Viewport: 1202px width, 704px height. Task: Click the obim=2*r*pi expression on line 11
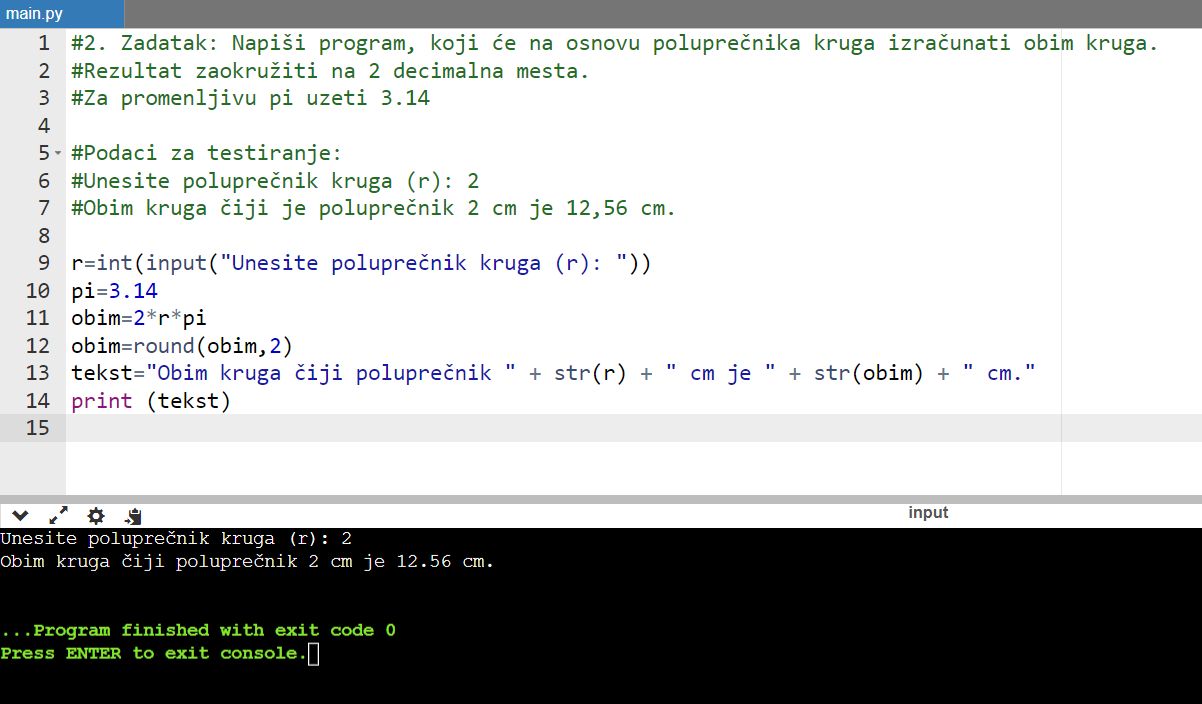pos(138,319)
